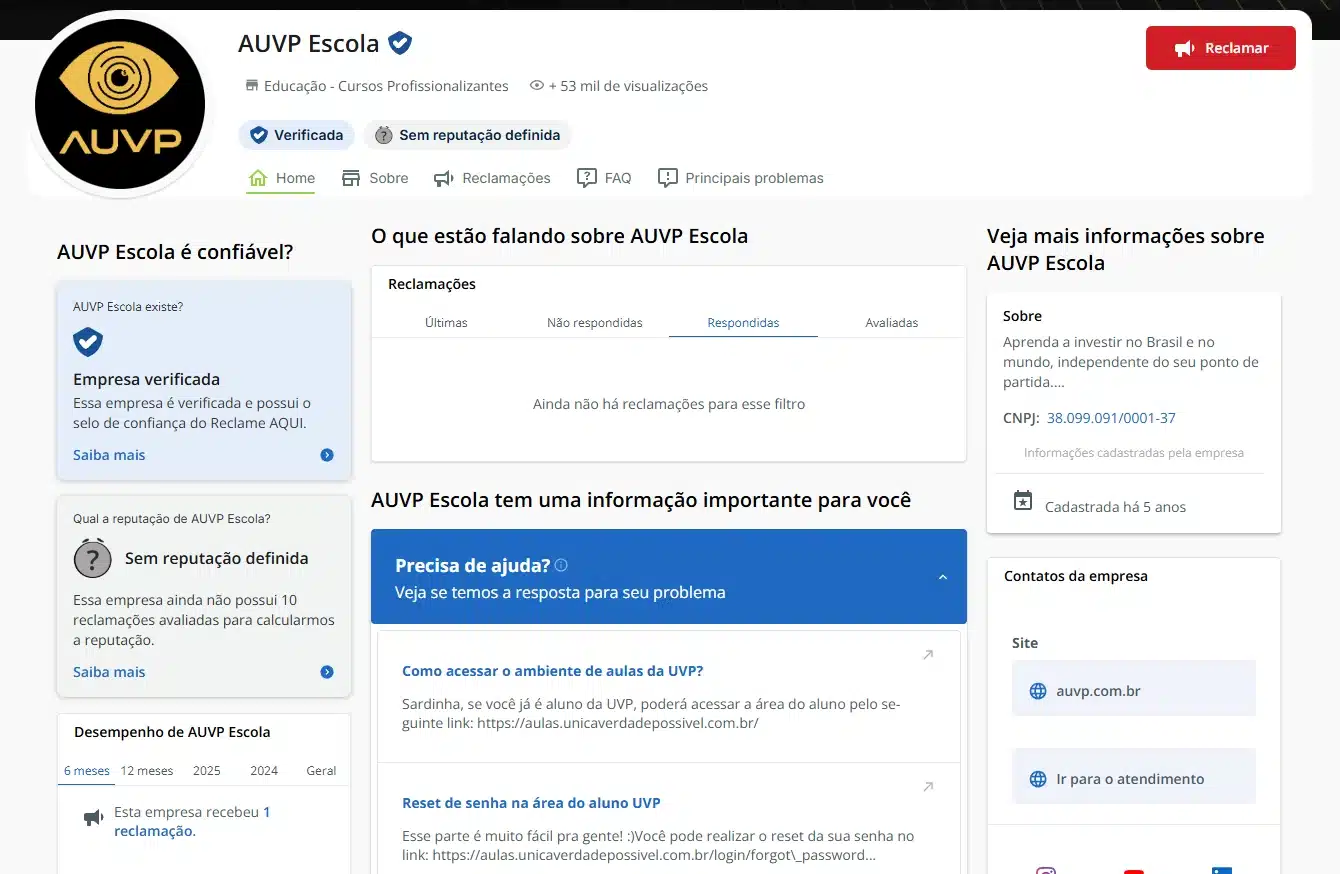Click the green Home house icon
Screen dimensions: 1340x874
coord(258,178)
